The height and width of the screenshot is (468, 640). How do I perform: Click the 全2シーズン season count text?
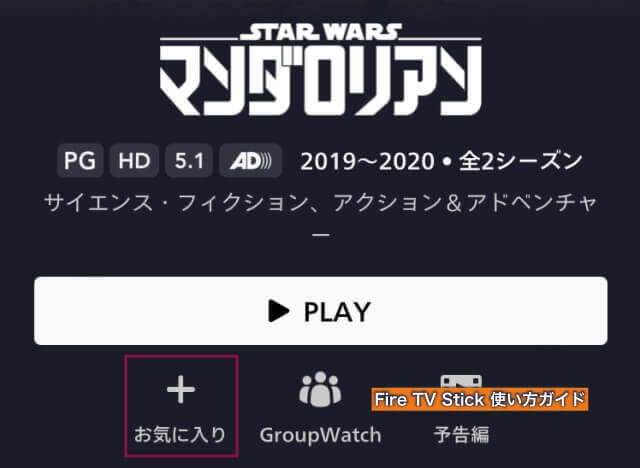(520, 161)
